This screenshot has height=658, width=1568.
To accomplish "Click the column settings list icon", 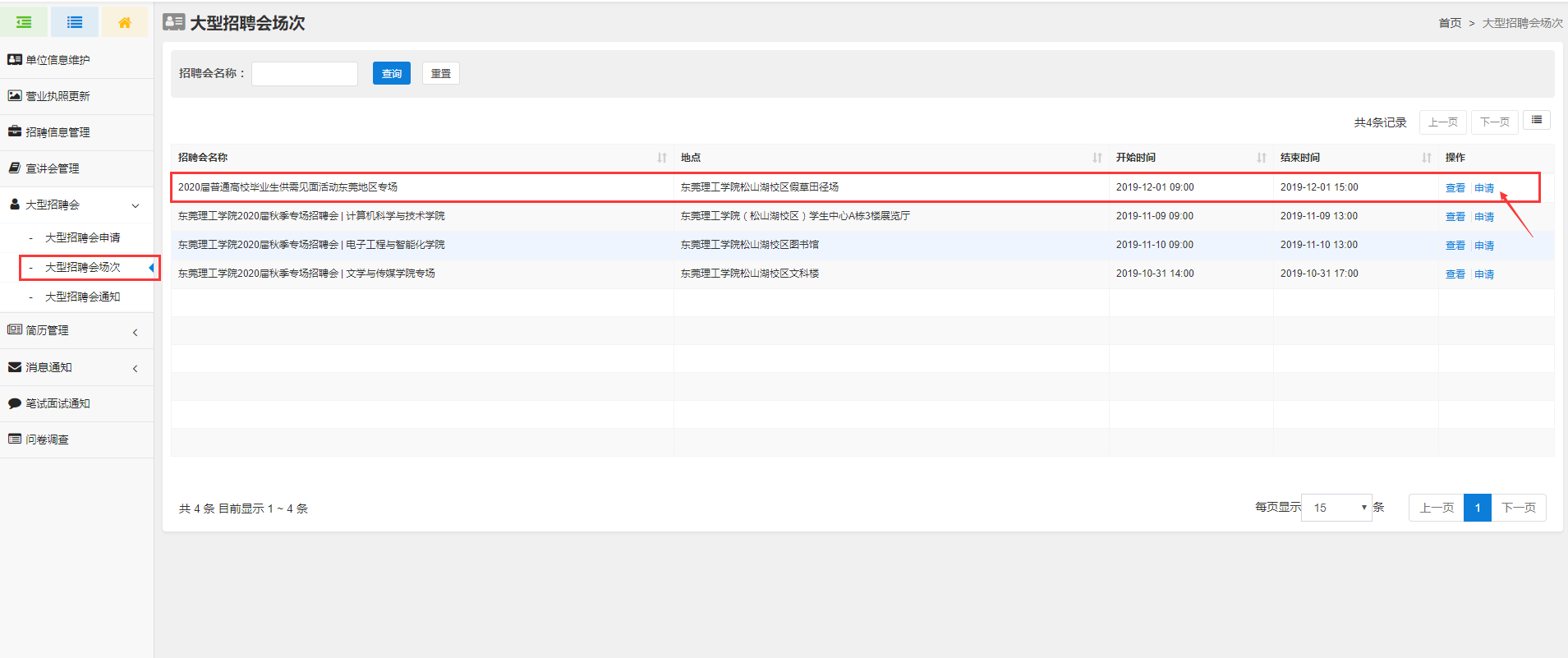I will (x=1536, y=121).
